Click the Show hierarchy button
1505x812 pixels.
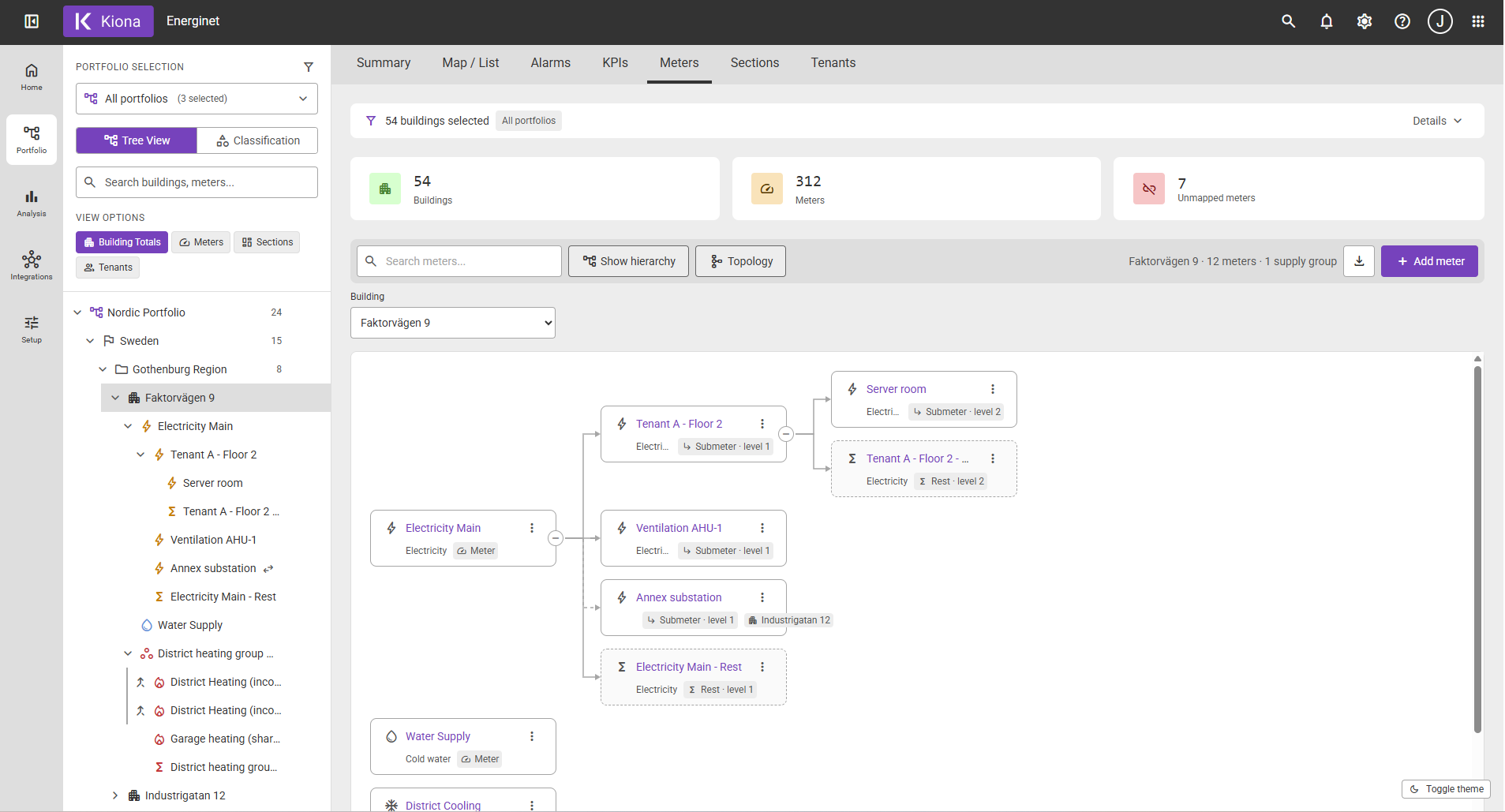coord(628,261)
